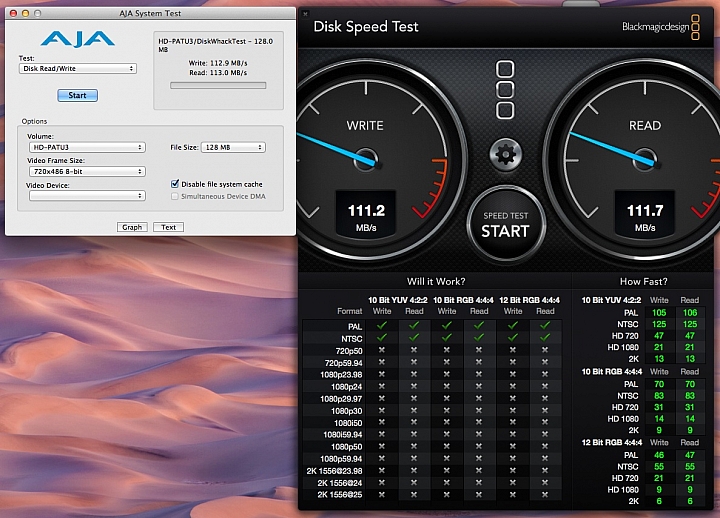Click PAL 10 Bit YUV write checkmark
Image resolution: width=720 pixels, height=518 pixels.
tap(382, 325)
